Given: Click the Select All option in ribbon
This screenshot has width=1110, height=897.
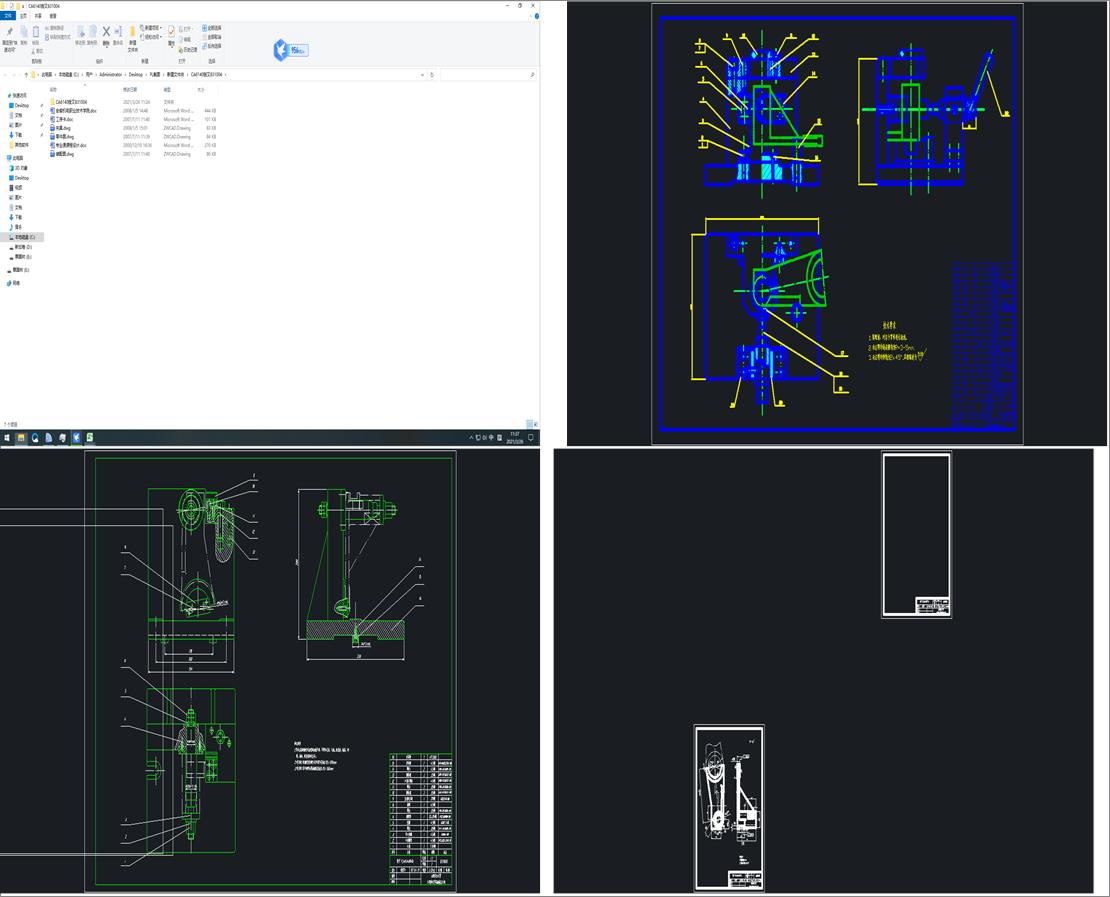Looking at the screenshot, I should (x=212, y=28).
